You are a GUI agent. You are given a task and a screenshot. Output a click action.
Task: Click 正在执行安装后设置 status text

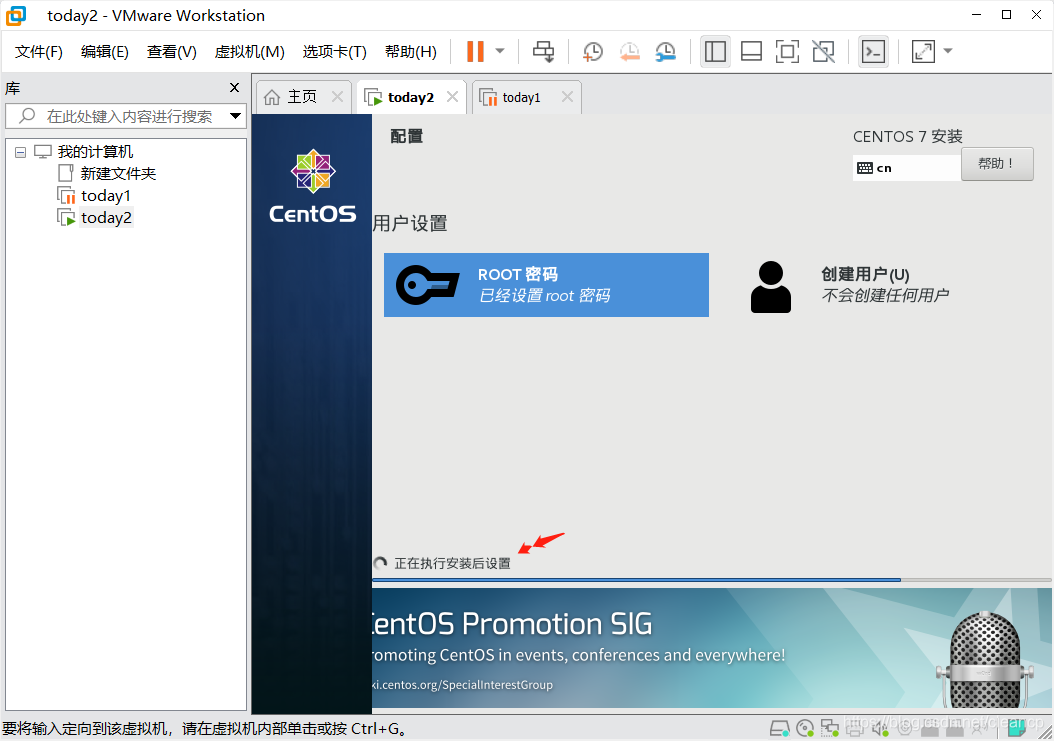tap(452, 563)
